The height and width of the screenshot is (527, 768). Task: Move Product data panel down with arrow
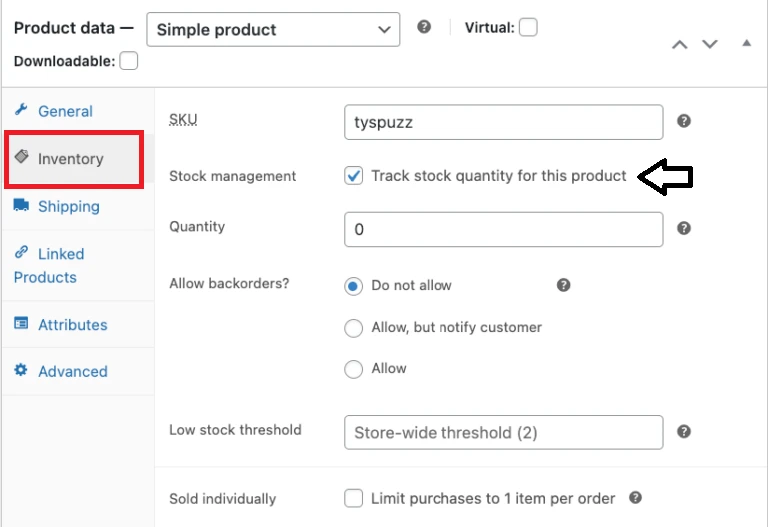point(710,44)
